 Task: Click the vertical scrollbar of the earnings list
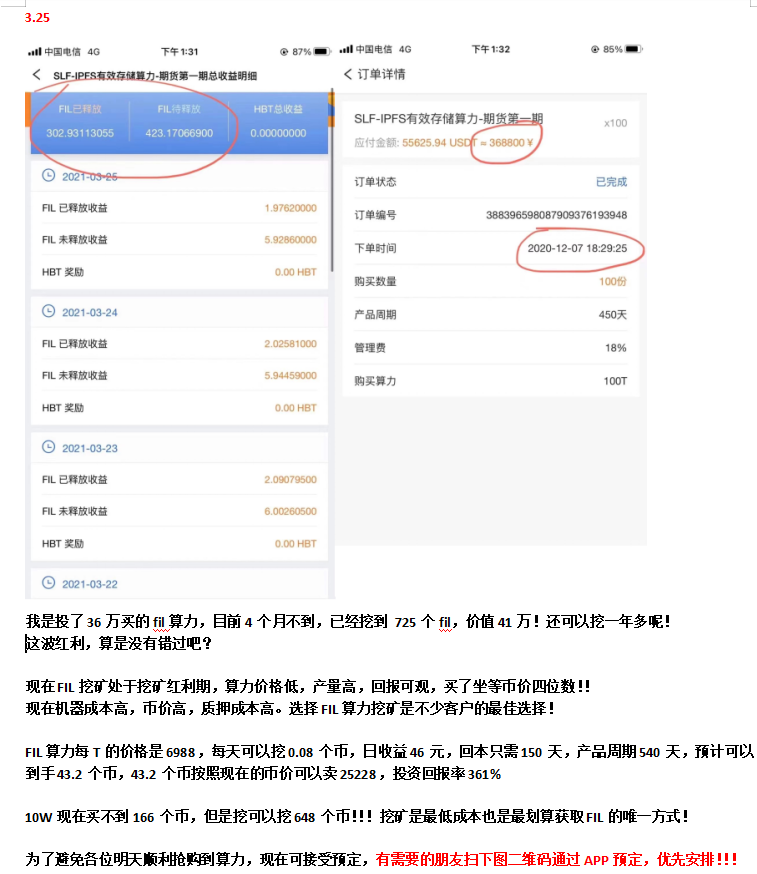pyautogui.click(x=332, y=180)
